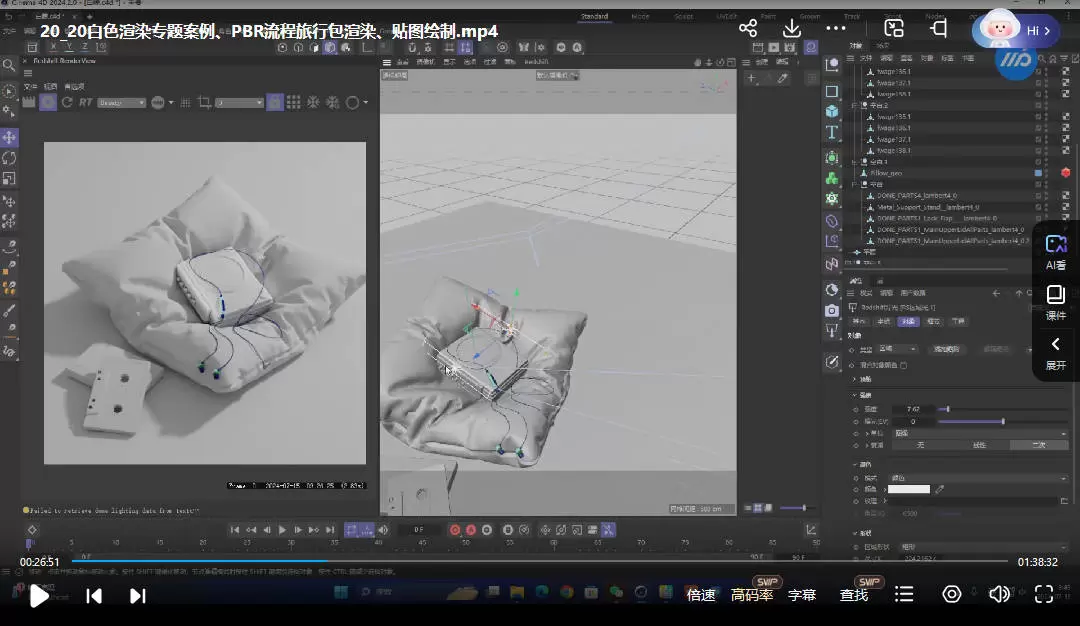Viewport: 1080px width, 626px height.
Task: Select the Scale tool in the left toolbar
Action: 9,178
